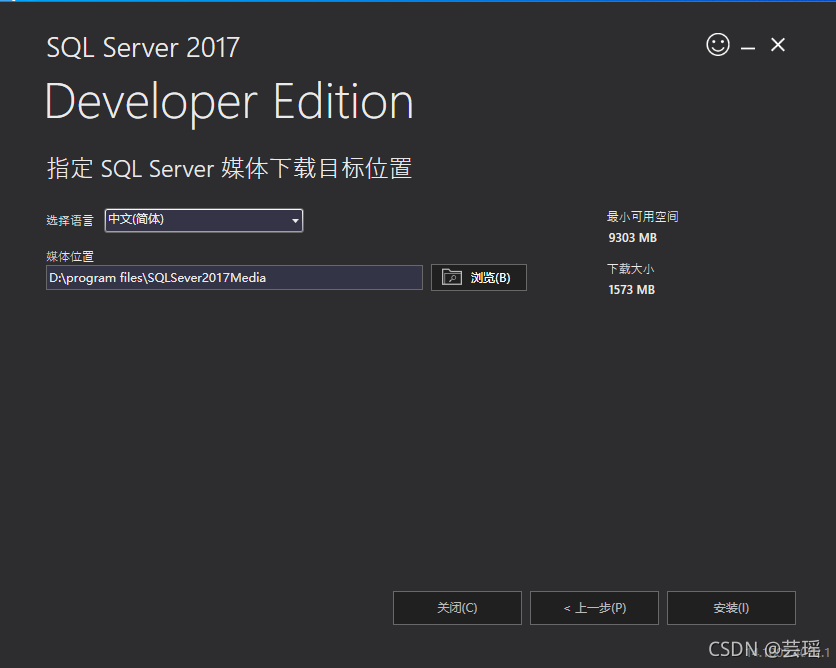This screenshot has height=668, width=836.
Task: Click the 指定 SQL Server 媒体下载目标位置 heading
Action: tap(229, 168)
